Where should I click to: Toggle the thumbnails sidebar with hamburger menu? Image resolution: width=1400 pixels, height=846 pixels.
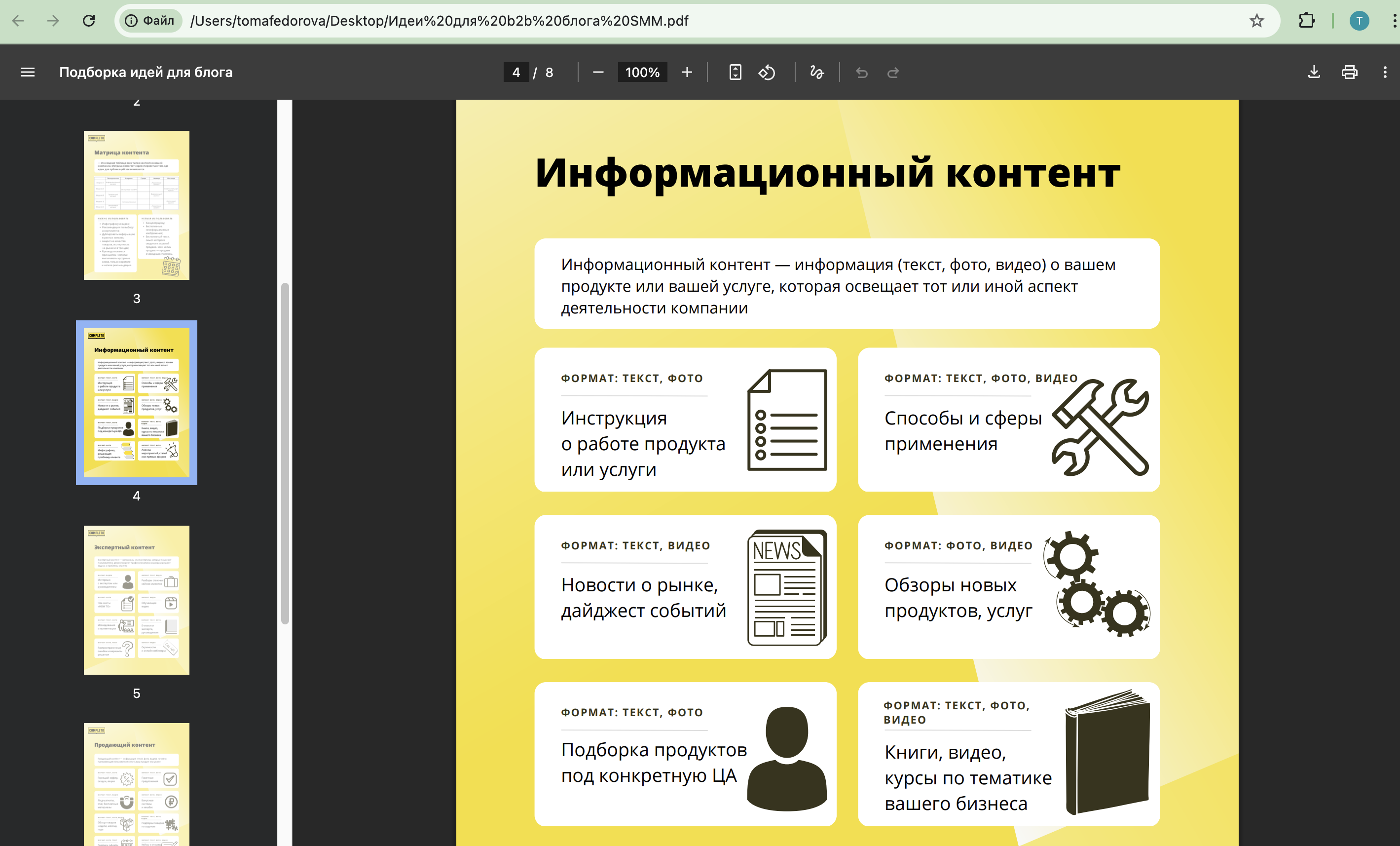click(27, 72)
